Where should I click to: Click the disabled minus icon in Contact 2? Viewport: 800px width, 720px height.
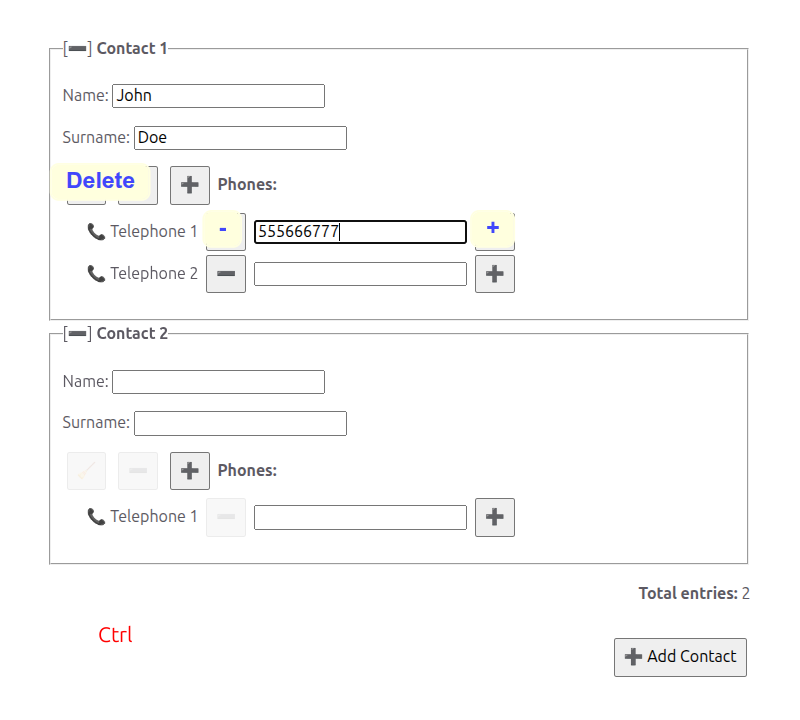coord(138,470)
